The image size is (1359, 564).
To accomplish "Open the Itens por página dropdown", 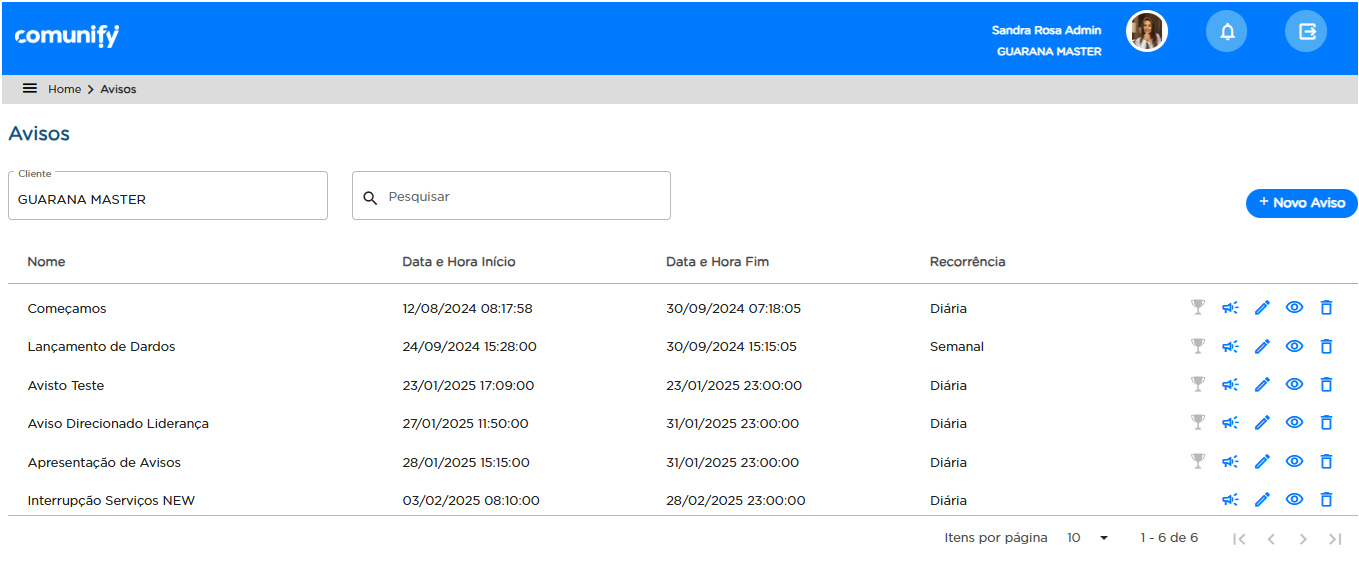I will (1088, 538).
